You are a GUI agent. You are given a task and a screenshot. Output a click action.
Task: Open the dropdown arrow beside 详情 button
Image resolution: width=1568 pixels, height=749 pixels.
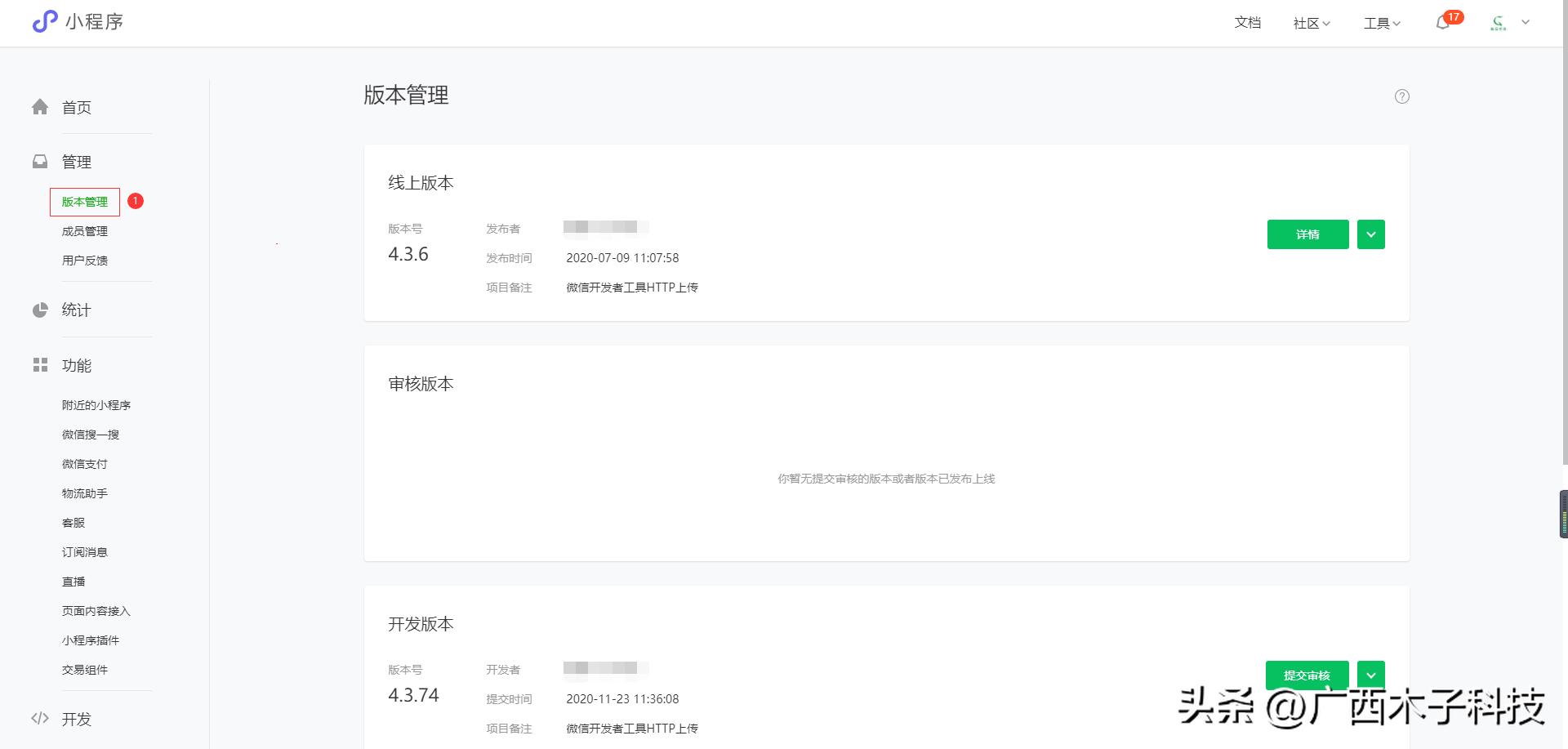[1371, 234]
